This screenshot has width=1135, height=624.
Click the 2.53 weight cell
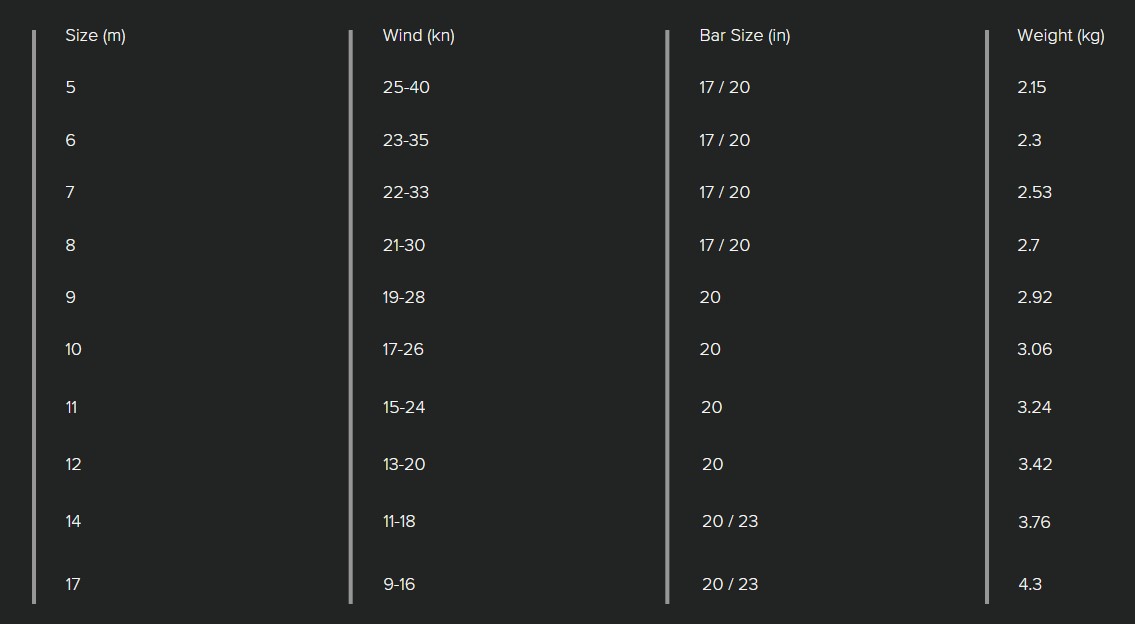(1034, 193)
